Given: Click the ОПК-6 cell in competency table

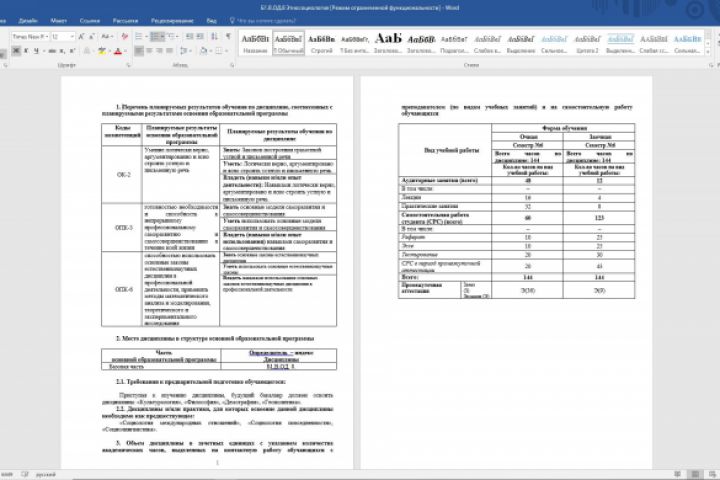Looking at the screenshot, I should tap(123, 289).
